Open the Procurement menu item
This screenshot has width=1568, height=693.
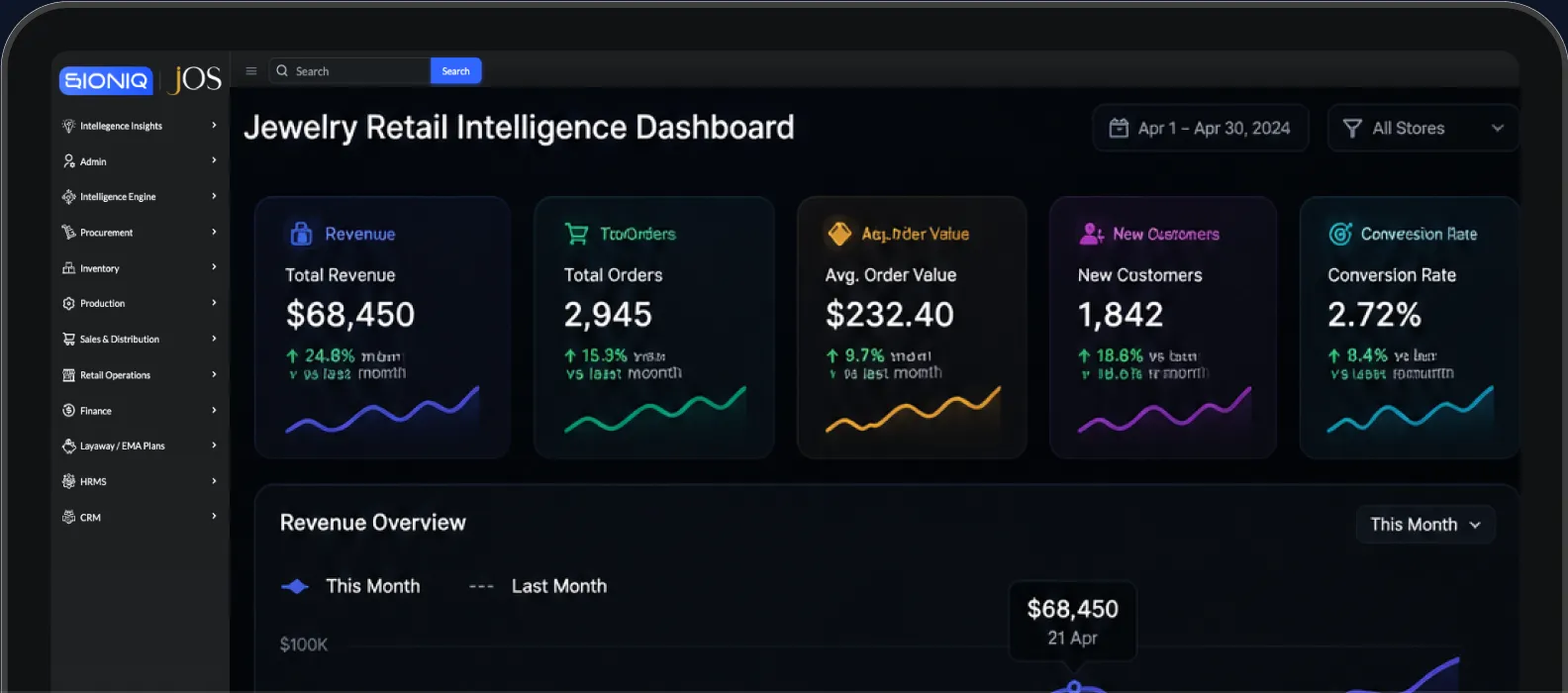(x=140, y=233)
